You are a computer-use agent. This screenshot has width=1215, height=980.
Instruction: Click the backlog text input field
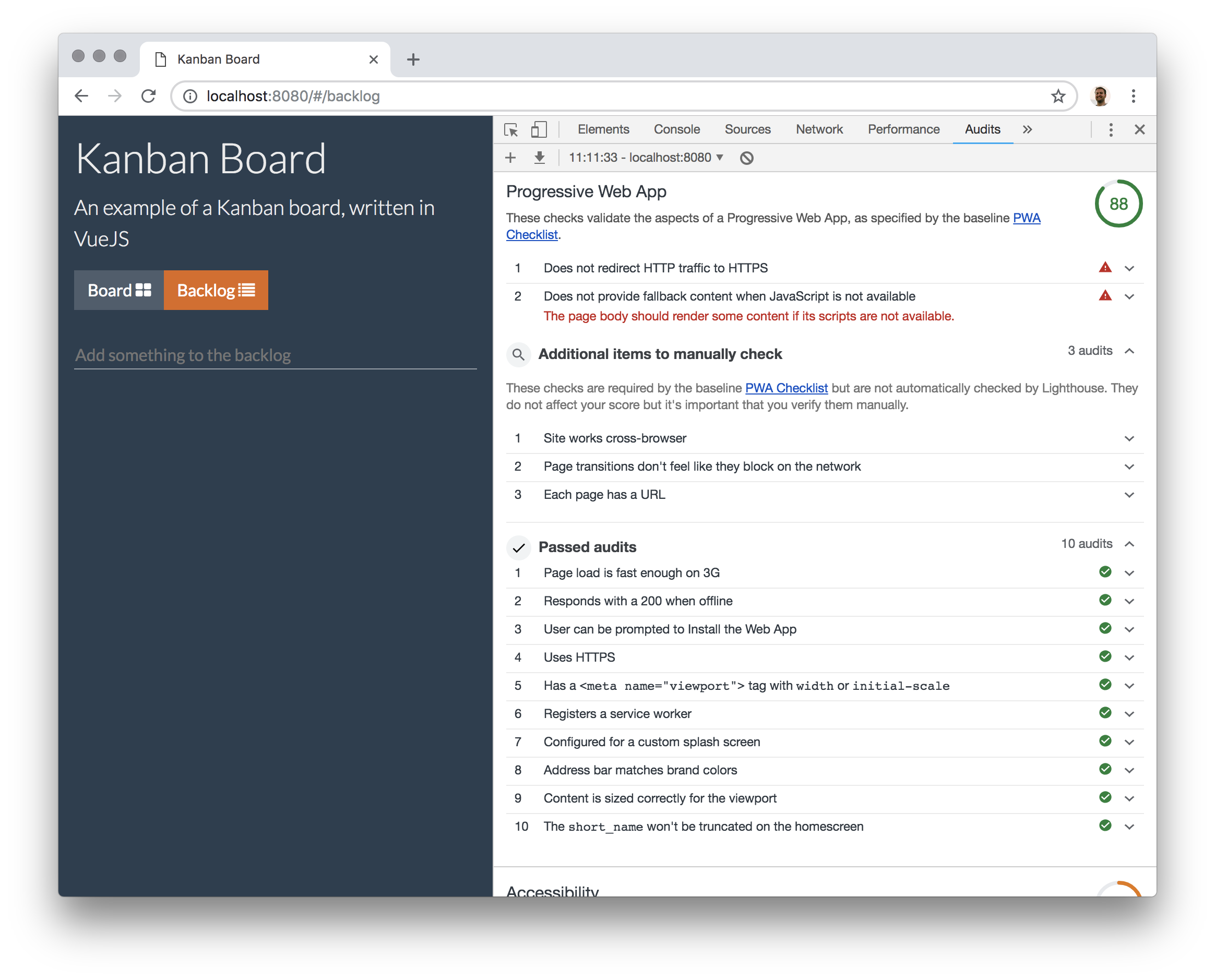click(x=275, y=355)
